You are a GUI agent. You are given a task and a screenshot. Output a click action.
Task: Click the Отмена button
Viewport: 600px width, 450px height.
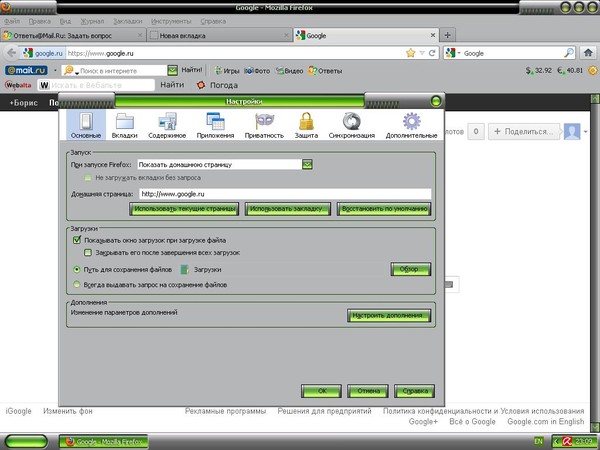pyautogui.click(x=368, y=391)
